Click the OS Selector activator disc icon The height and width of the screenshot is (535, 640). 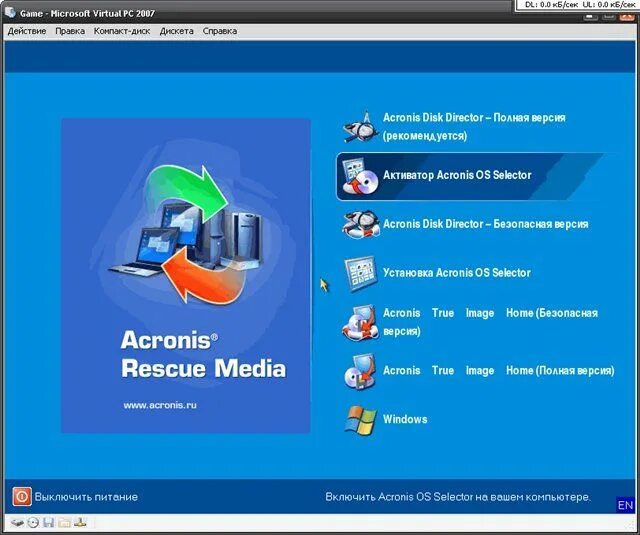[360, 176]
